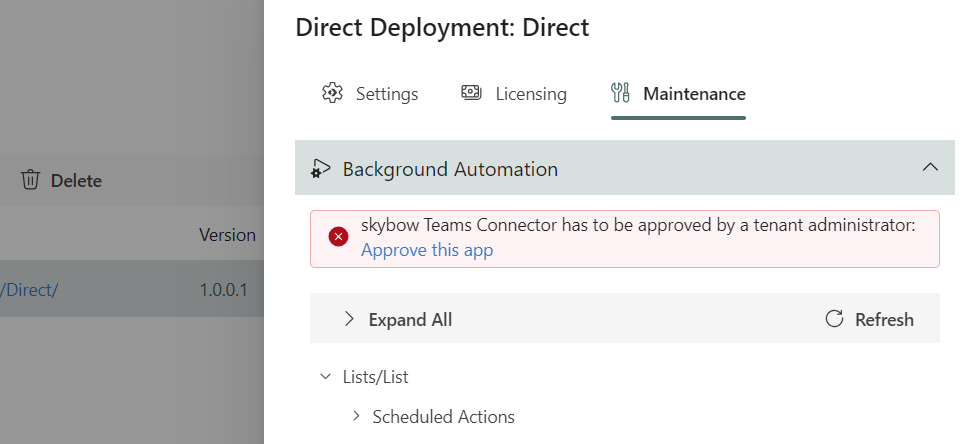The width and height of the screenshot is (978, 444).
Task: Click the Delete button in background page
Action: 61,180
